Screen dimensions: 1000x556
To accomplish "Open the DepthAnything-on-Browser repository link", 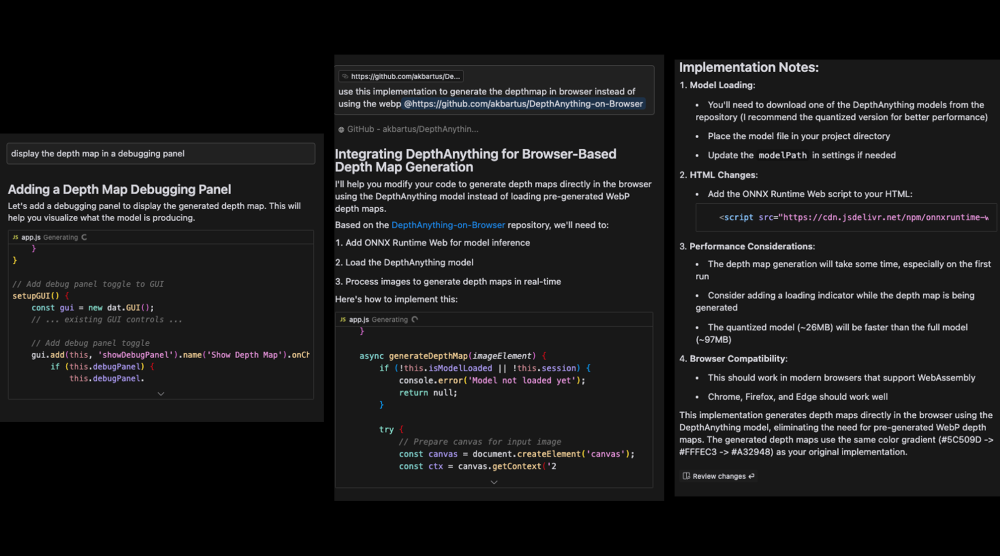I will tap(446, 225).
